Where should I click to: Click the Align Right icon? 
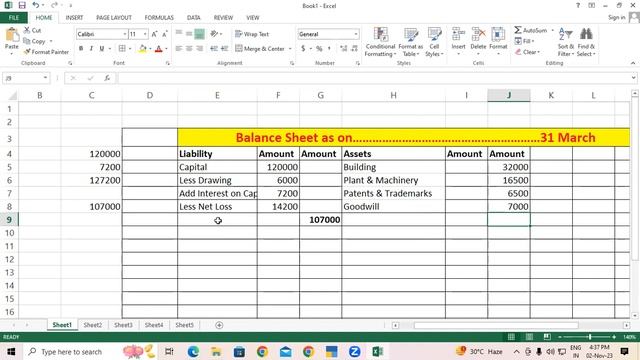point(199,49)
